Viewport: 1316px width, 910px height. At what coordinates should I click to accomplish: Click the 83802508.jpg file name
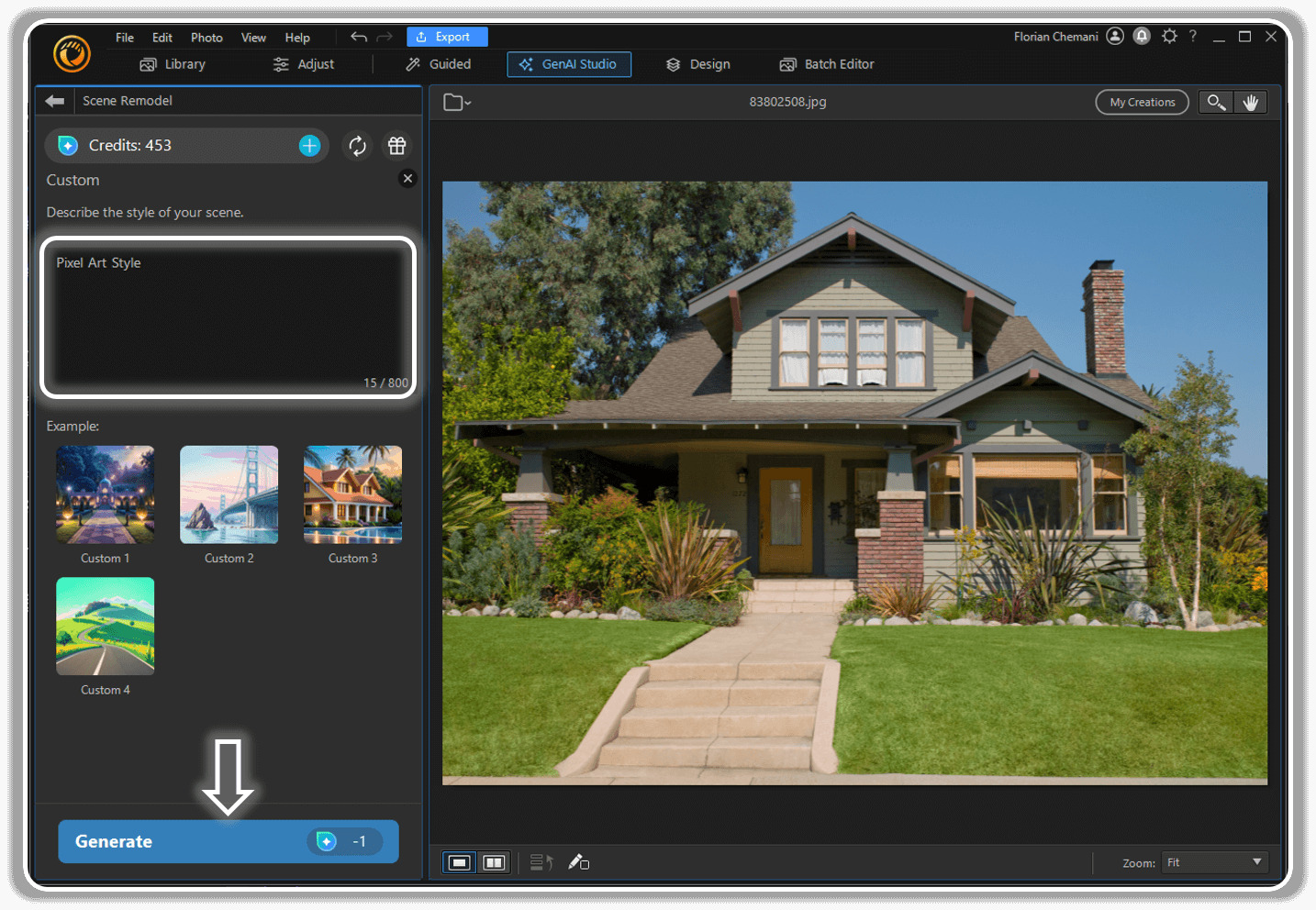click(787, 102)
